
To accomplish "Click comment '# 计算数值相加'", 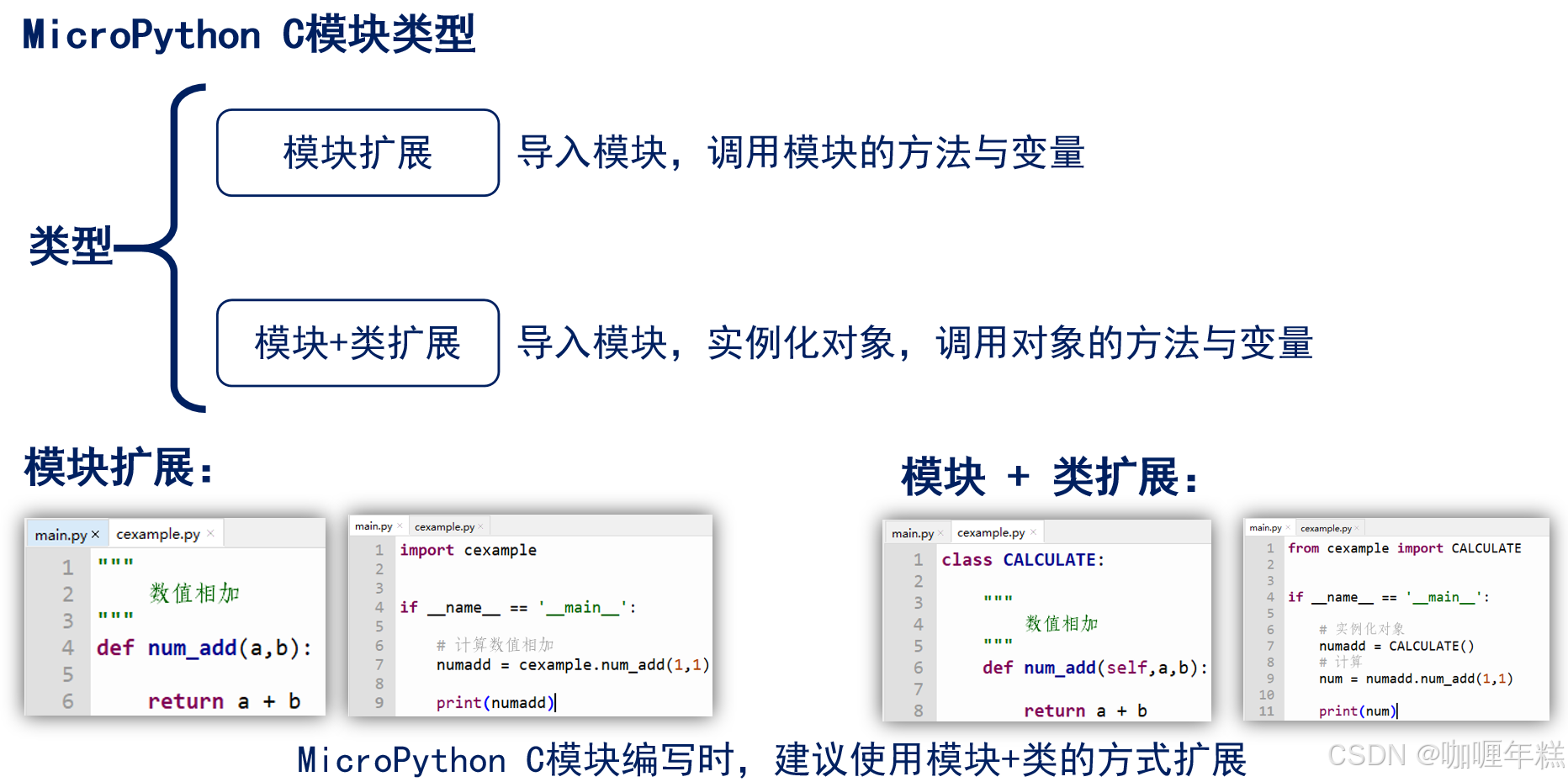I will (x=495, y=645).
